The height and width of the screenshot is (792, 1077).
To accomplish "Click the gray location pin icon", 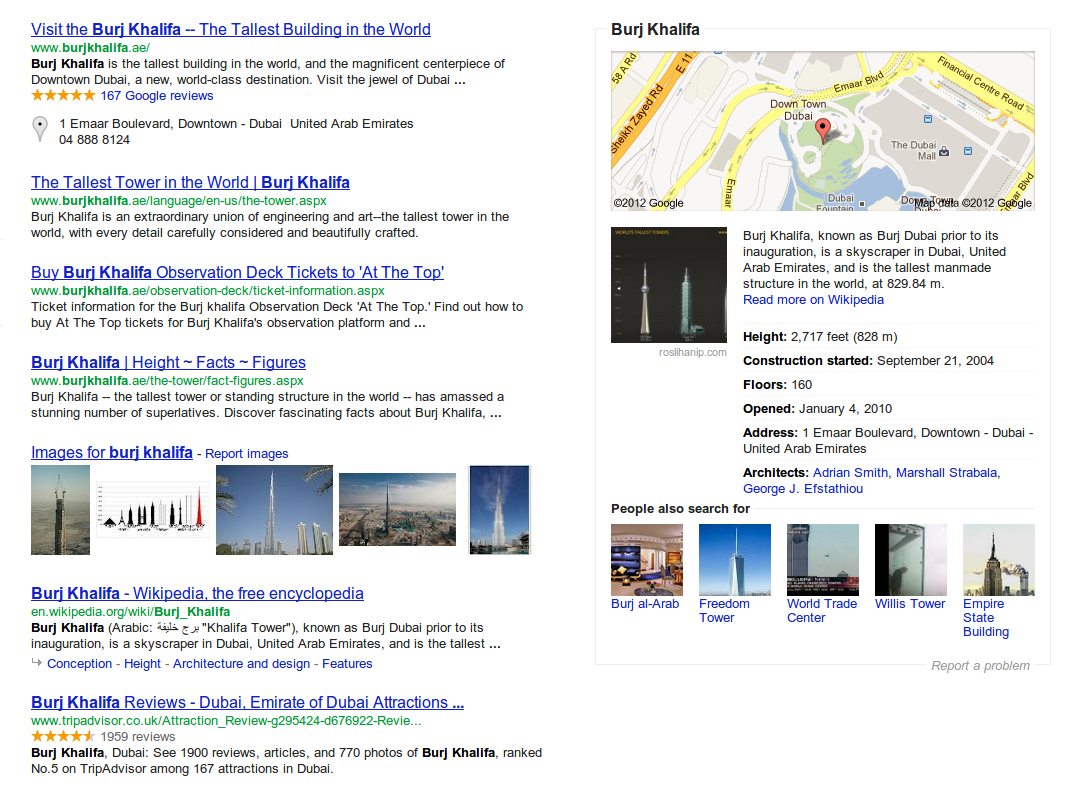I will pos(39,129).
